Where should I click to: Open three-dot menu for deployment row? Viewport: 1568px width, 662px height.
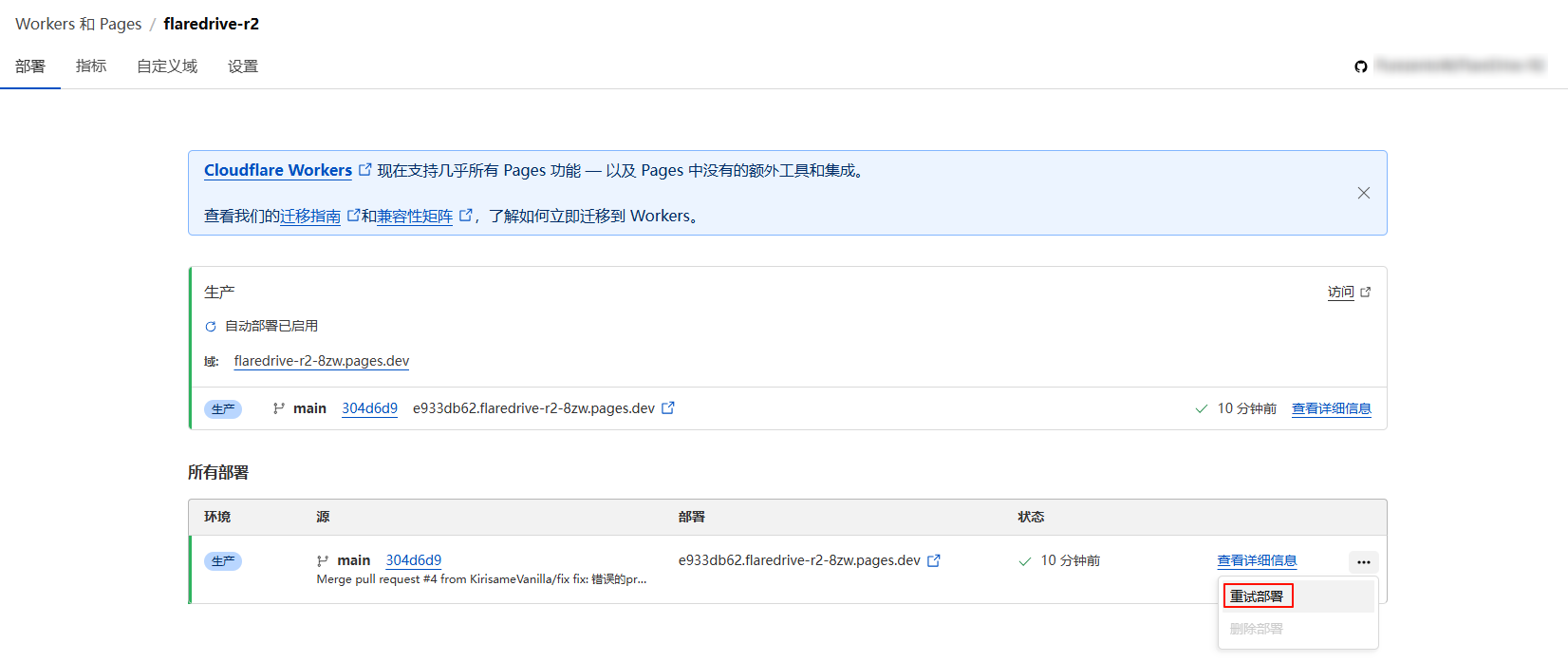tap(1363, 562)
